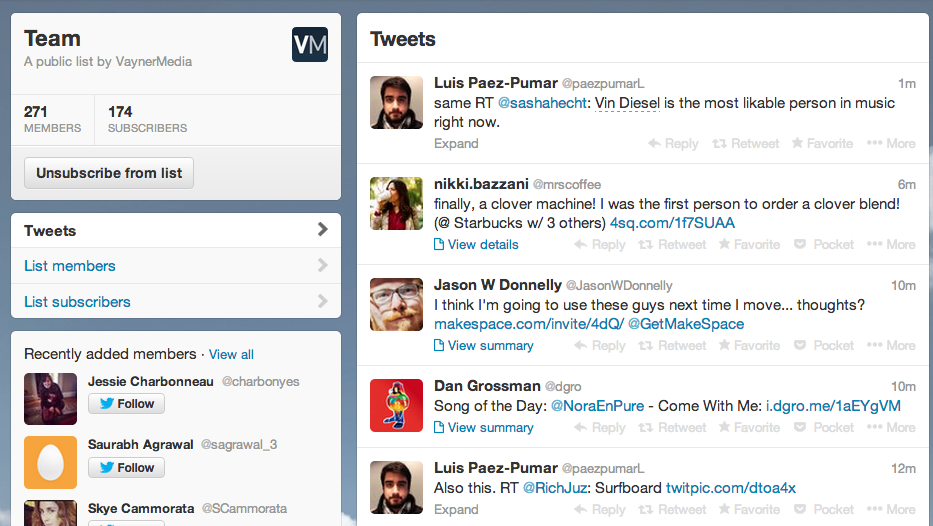The width and height of the screenshot is (933, 526).
Task: Click the VaynerMedia VM logo icon
Action: (310, 44)
